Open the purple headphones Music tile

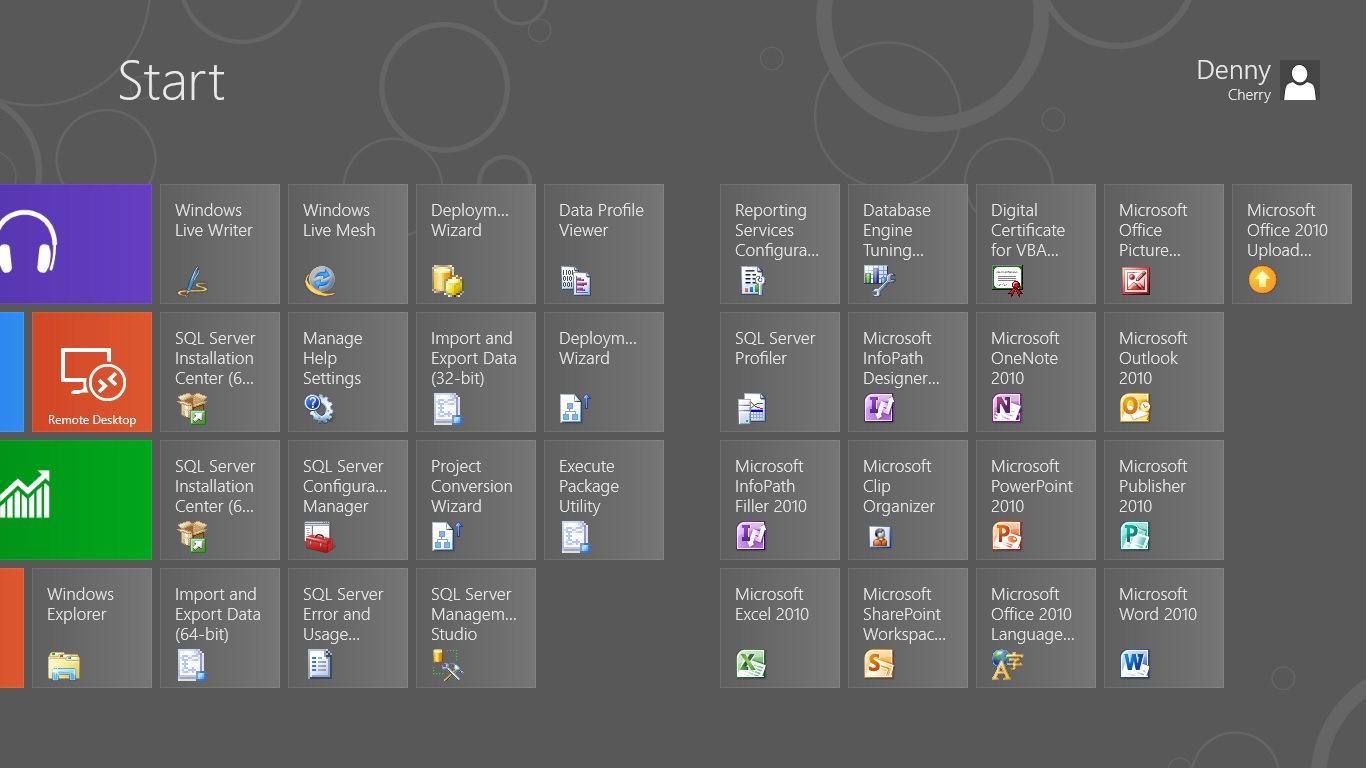(x=76, y=244)
